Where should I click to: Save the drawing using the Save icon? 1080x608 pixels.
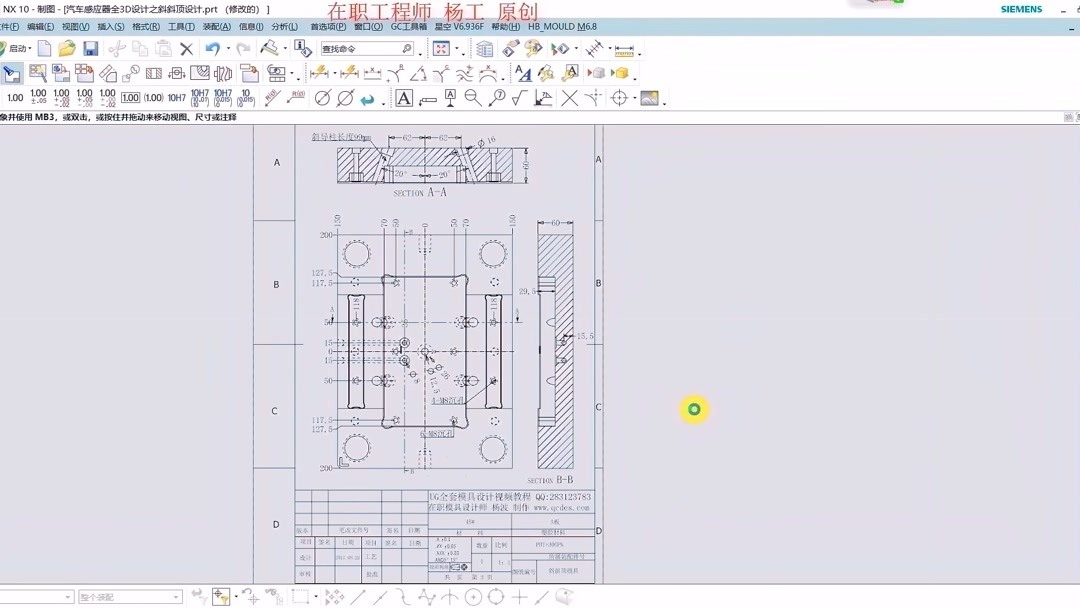coord(92,47)
